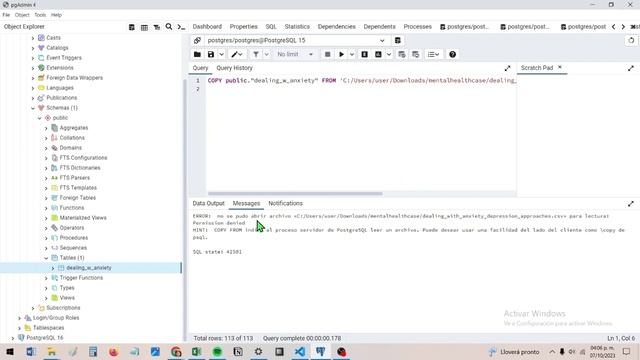Viewport: 640px width, 360px height.
Task: Select the Trigger Functions tree item
Action: click(81, 278)
